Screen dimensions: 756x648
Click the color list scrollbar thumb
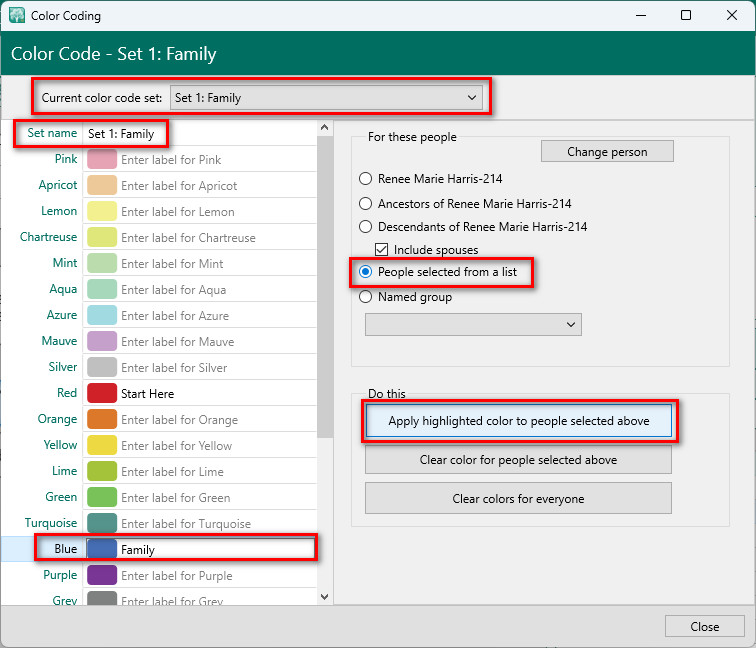point(325,286)
